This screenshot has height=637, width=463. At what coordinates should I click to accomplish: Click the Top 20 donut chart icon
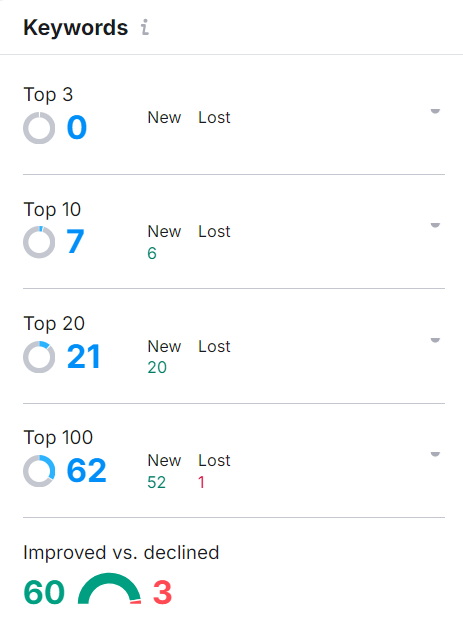pos(39,357)
